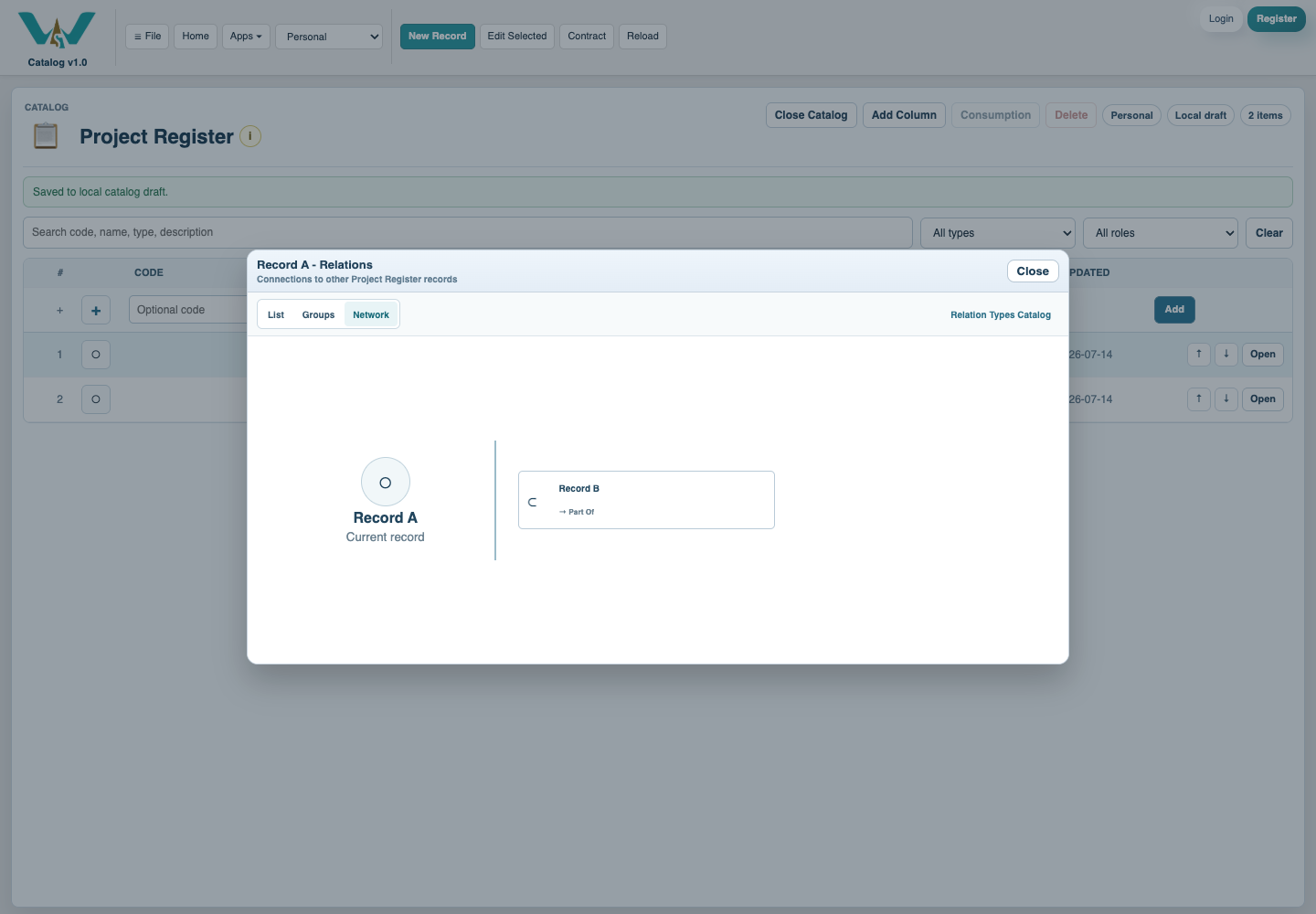Move row 1 down with arrow icon
Image resolution: width=1316 pixels, height=914 pixels.
pos(1226,354)
